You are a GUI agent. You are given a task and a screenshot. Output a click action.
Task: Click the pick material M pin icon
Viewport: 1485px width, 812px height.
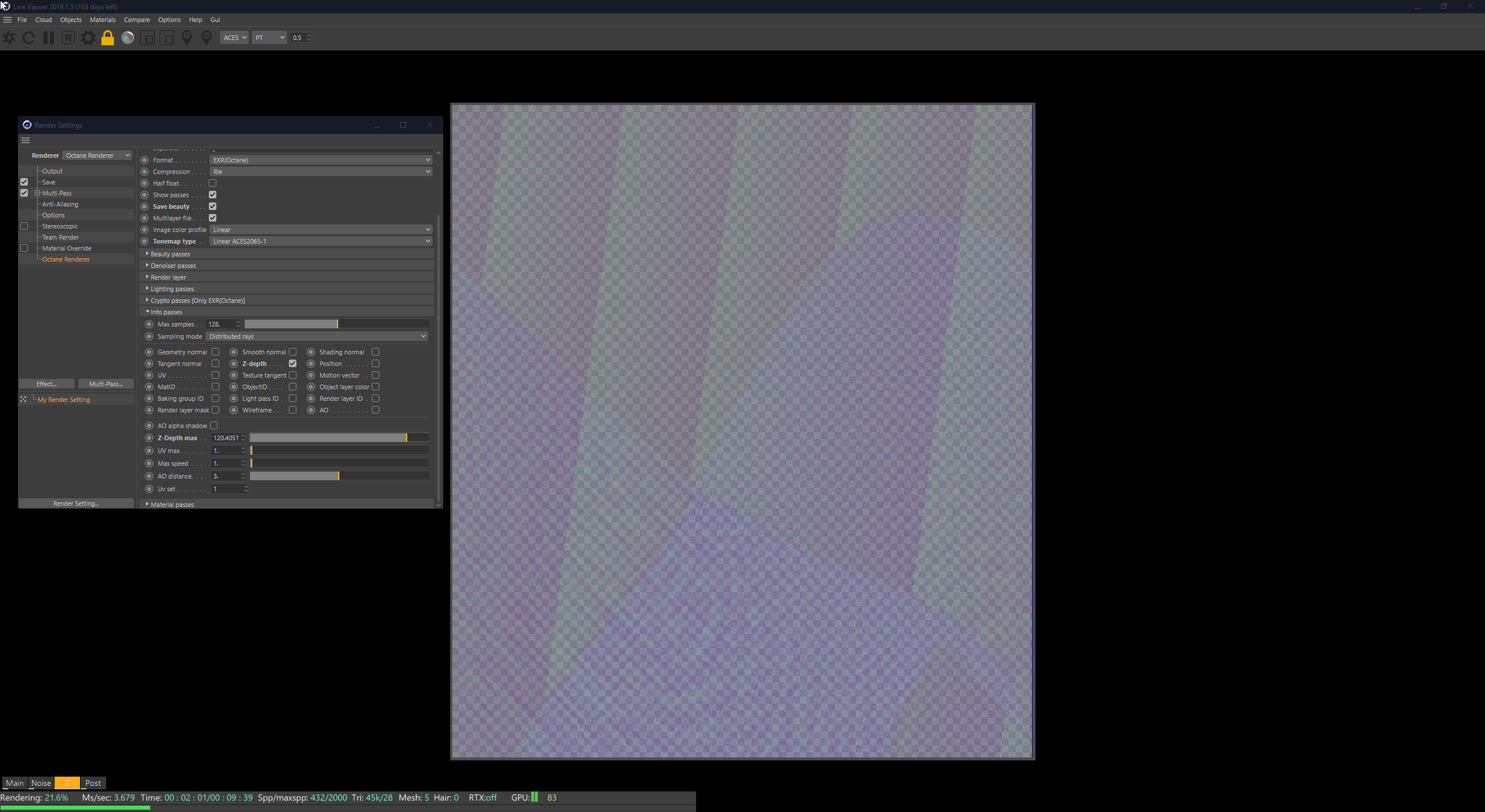pyautogui.click(x=206, y=38)
